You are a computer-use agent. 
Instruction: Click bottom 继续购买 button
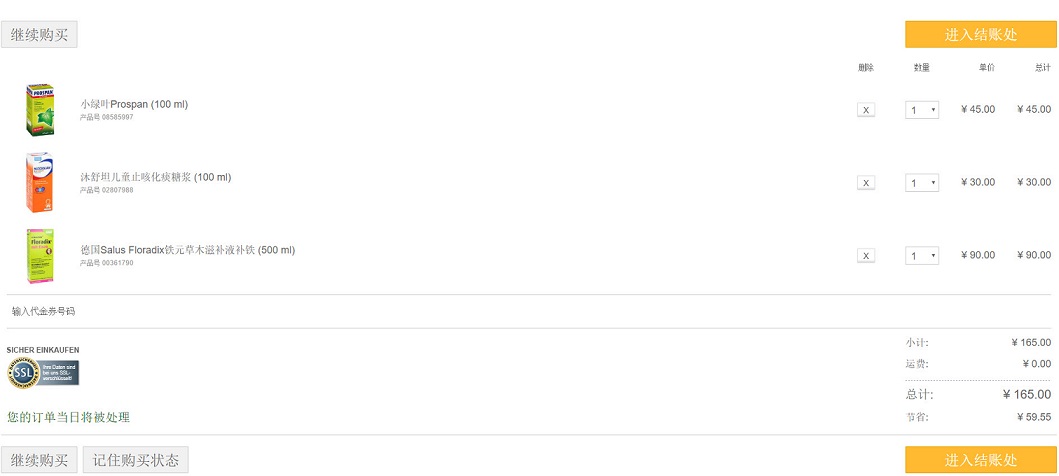(39, 460)
